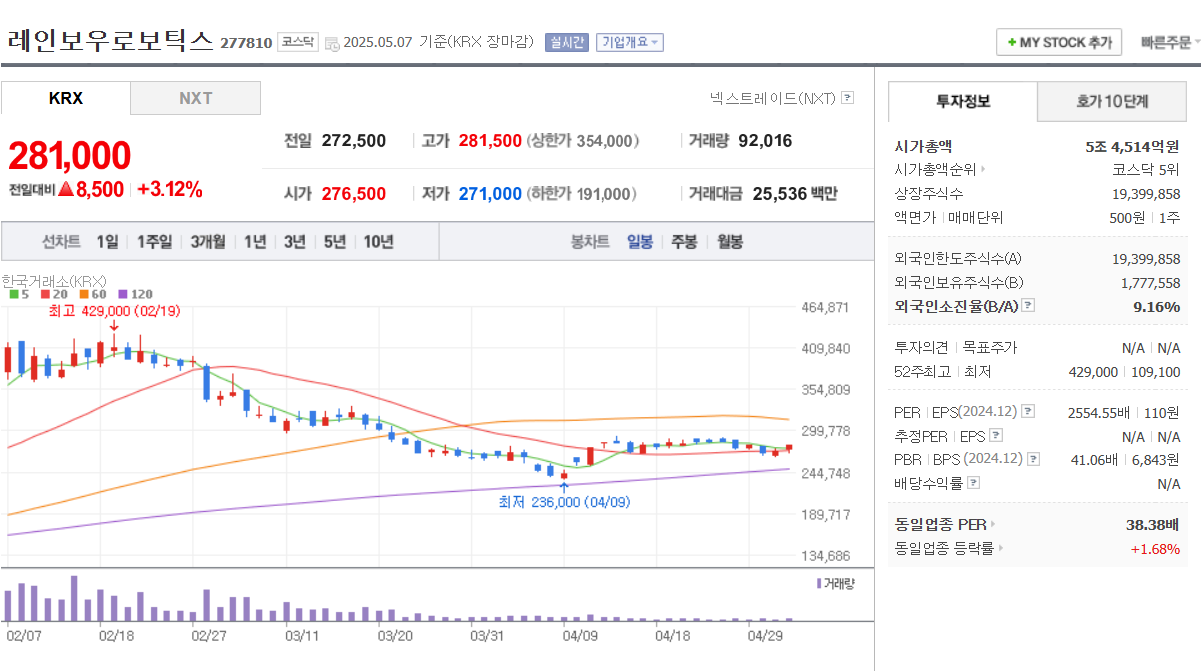The image size is (1202, 671).
Task: Open the PBR/BPS help question mark
Action: [1032, 458]
